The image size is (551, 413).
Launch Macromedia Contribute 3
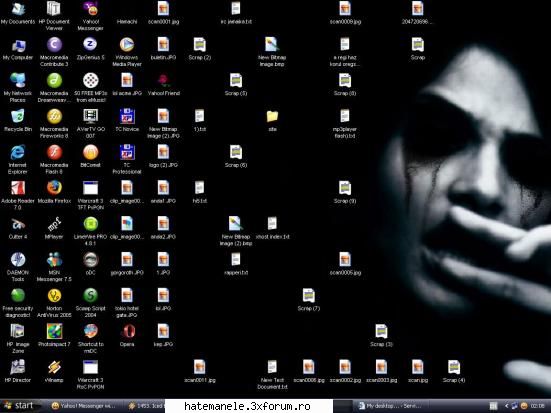coord(54,52)
